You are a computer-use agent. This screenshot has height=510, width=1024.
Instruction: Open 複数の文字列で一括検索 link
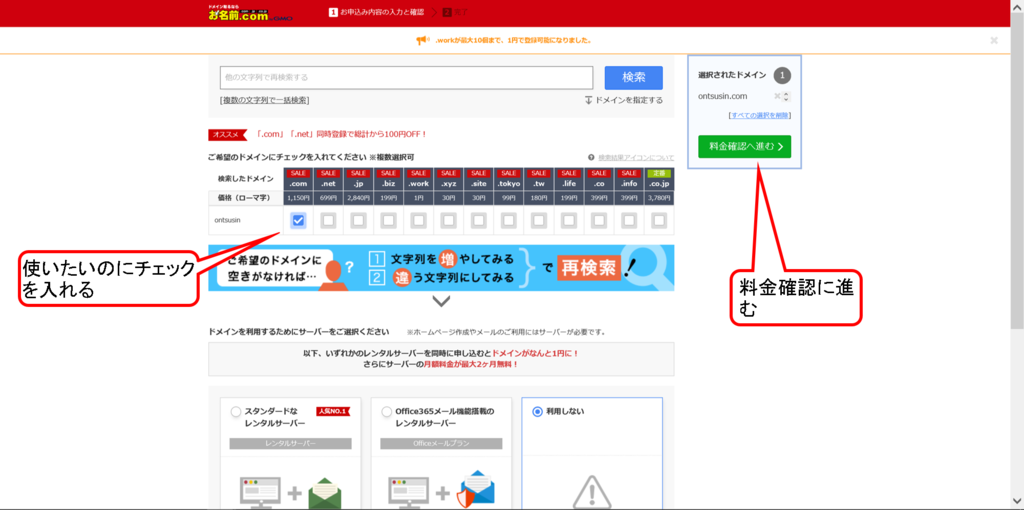(264, 100)
